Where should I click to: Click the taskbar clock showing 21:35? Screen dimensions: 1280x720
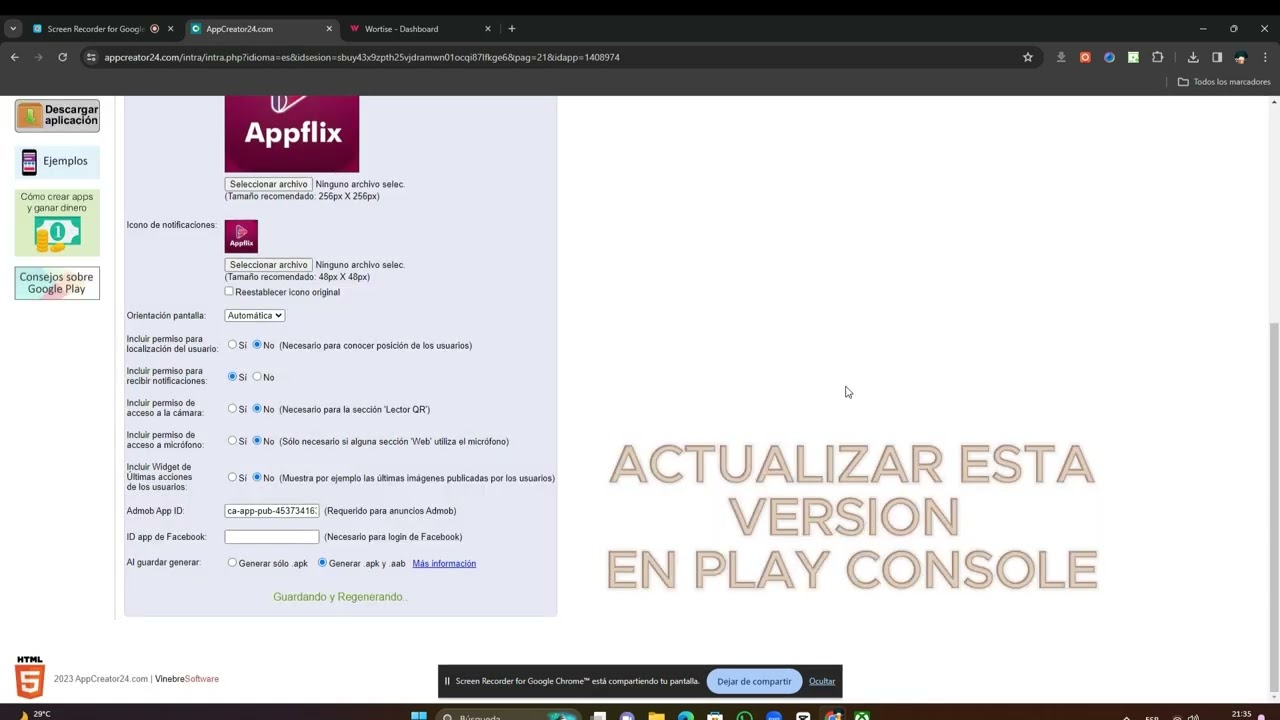coord(1241,715)
